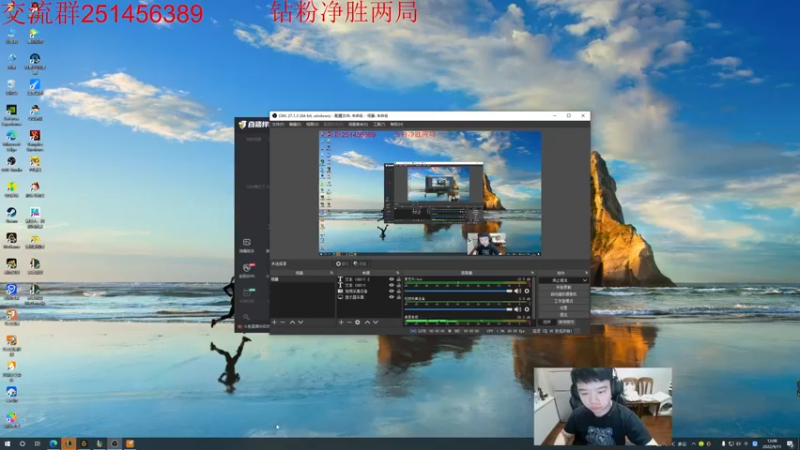Lock the 文本 (GDI+) 2 source
The height and width of the screenshot is (450, 800).
[398, 279]
